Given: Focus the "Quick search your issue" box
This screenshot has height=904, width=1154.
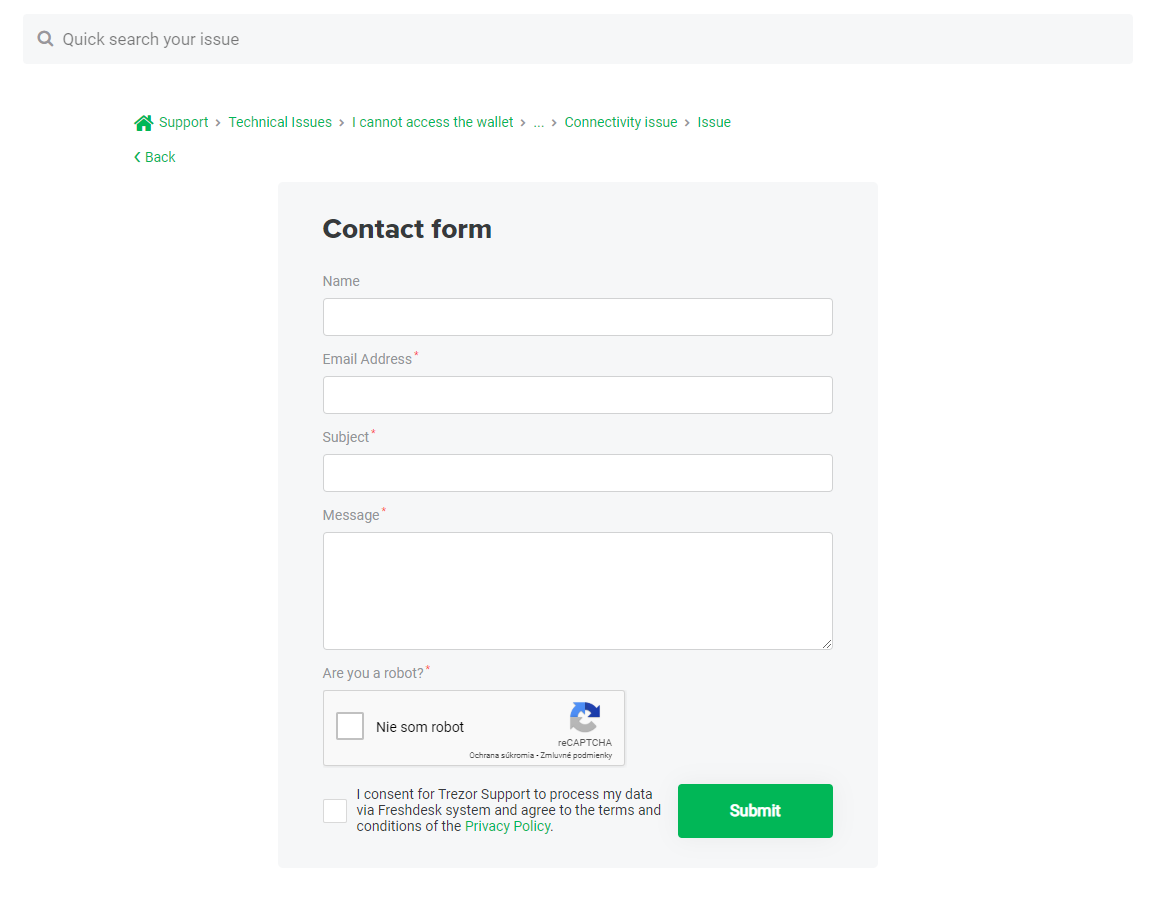Looking at the screenshot, I should 590,39.
